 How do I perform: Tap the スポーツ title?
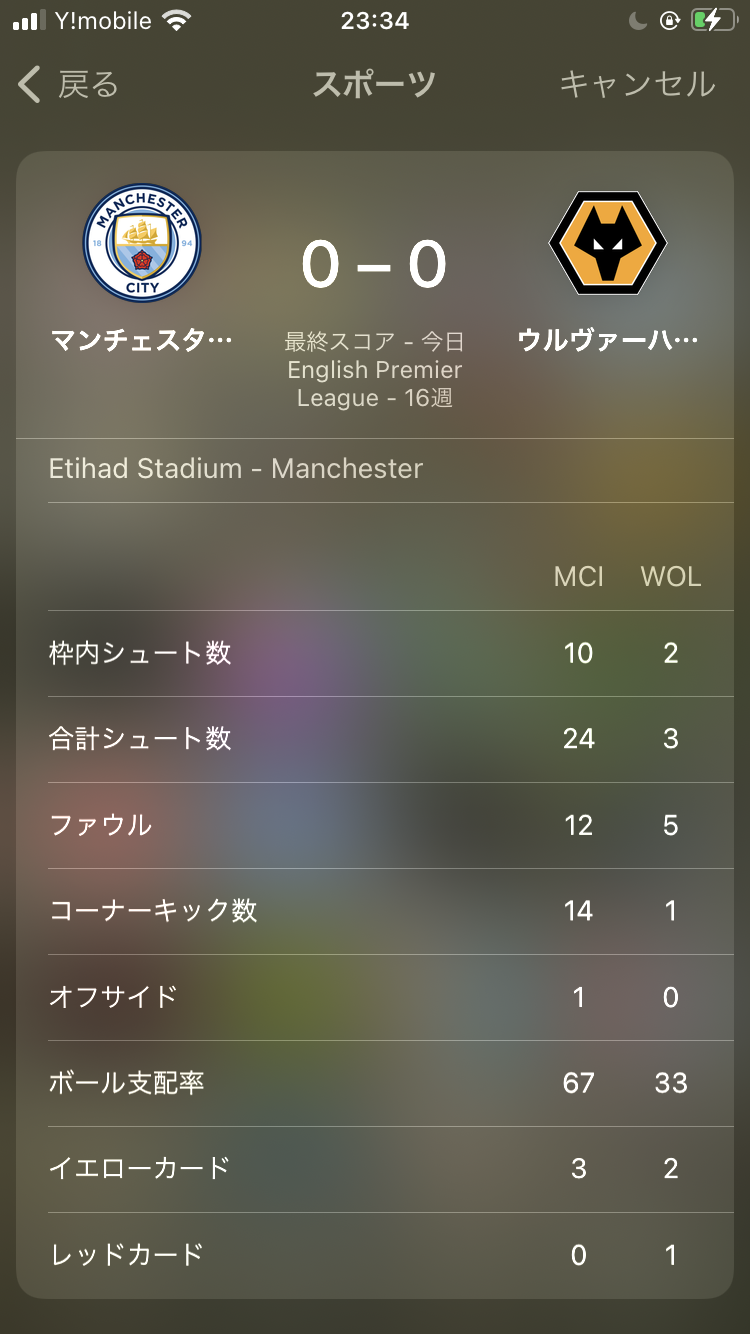(x=375, y=85)
